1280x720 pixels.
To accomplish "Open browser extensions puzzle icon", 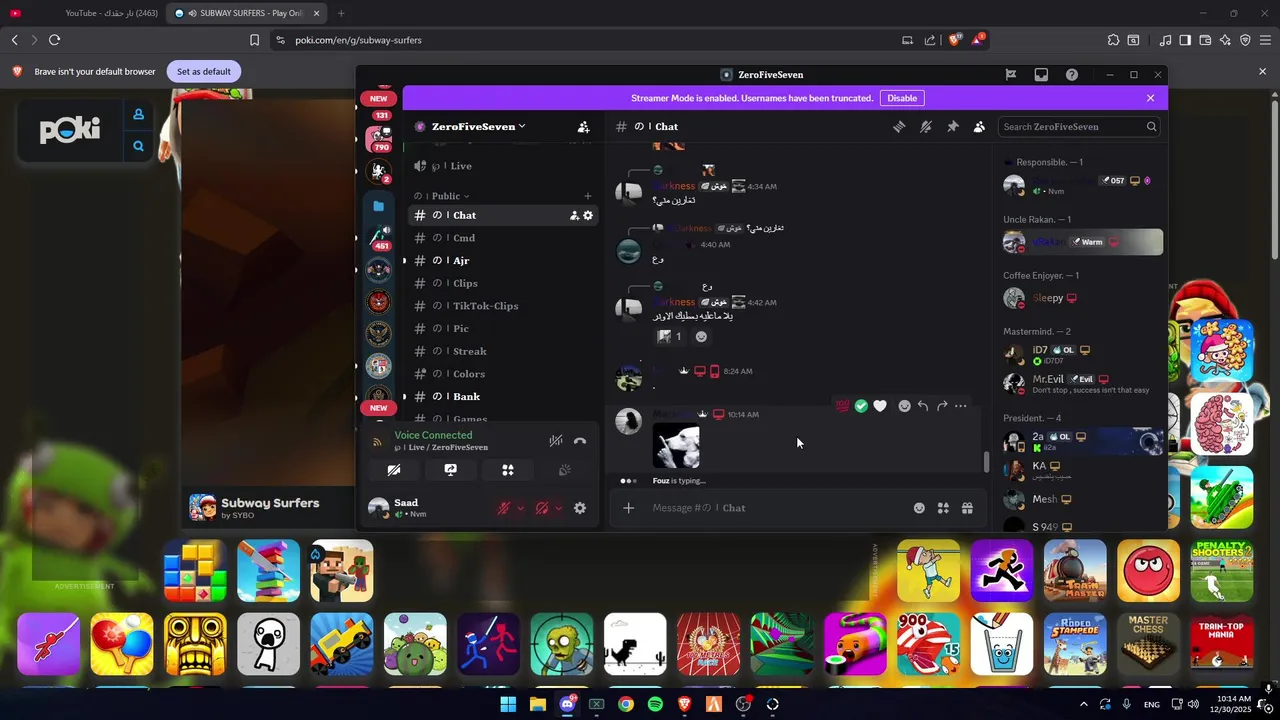I will tap(1113, 40).
